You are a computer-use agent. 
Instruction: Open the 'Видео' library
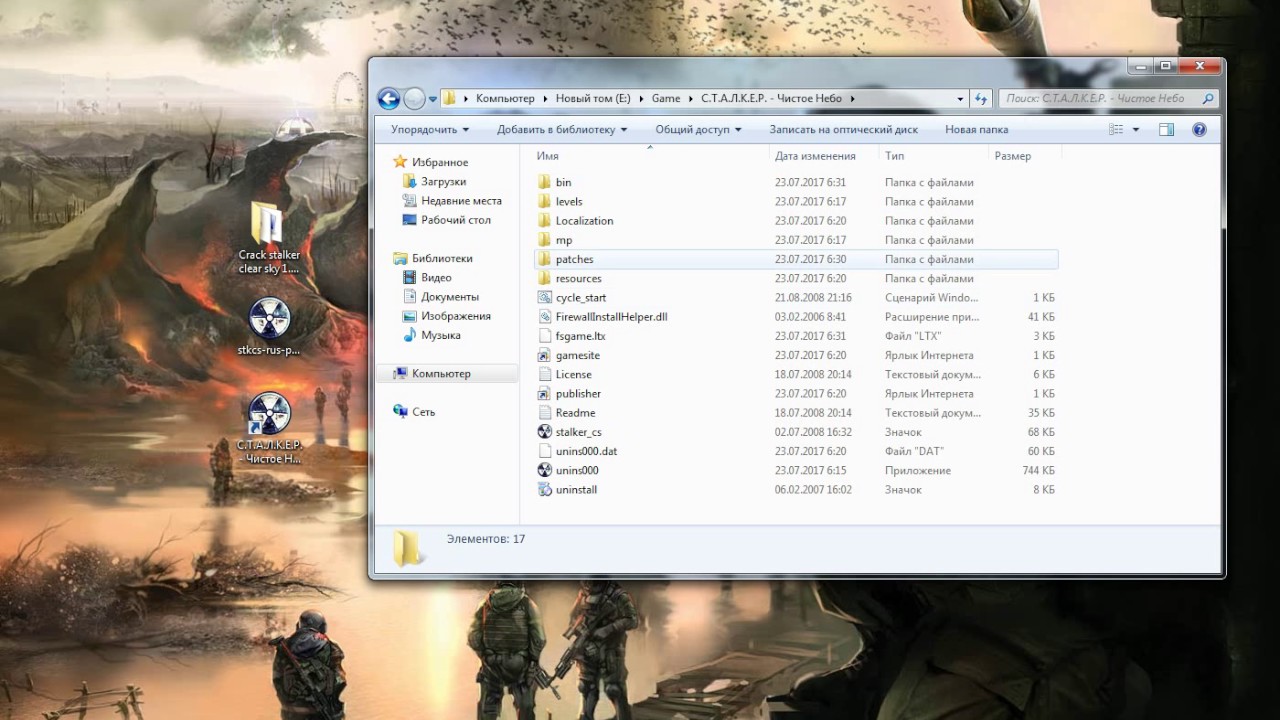436,278
